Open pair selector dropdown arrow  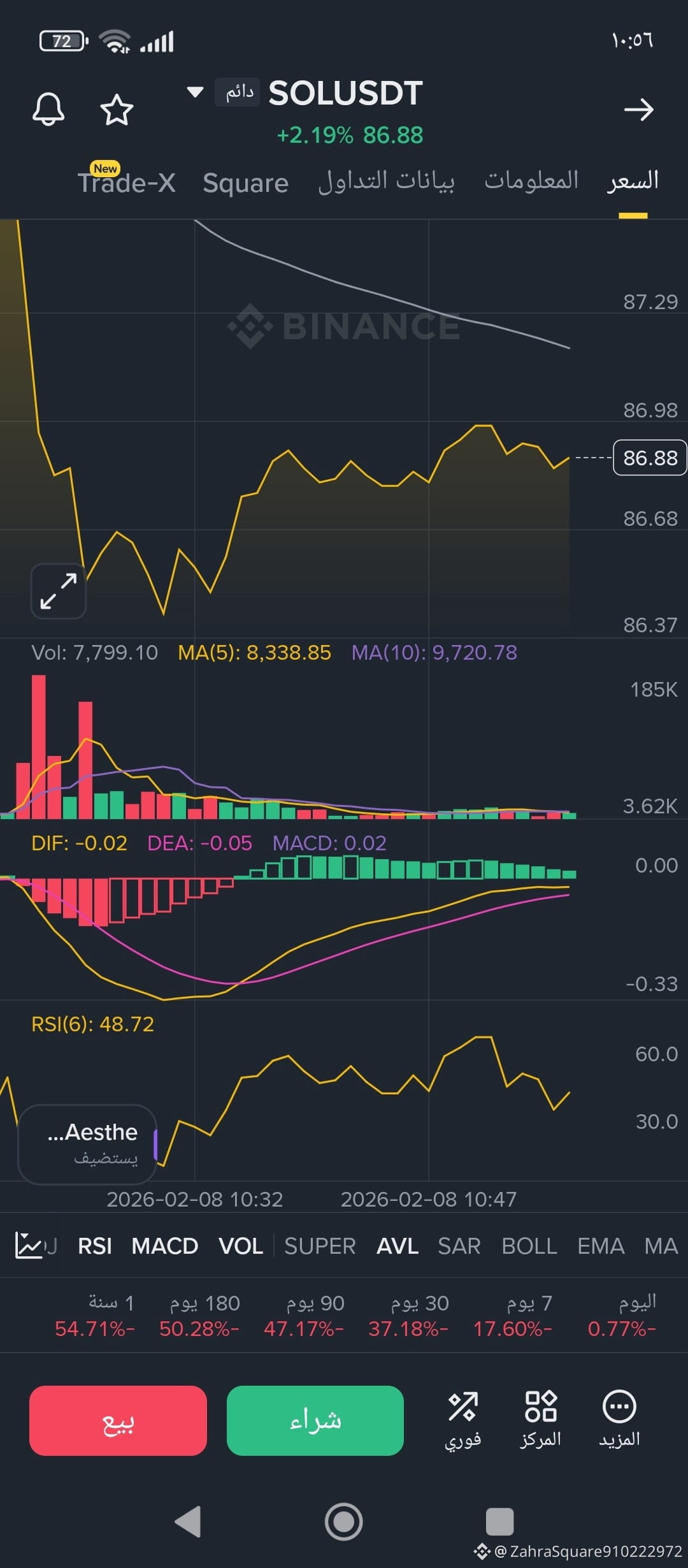(x=195, y=92)
